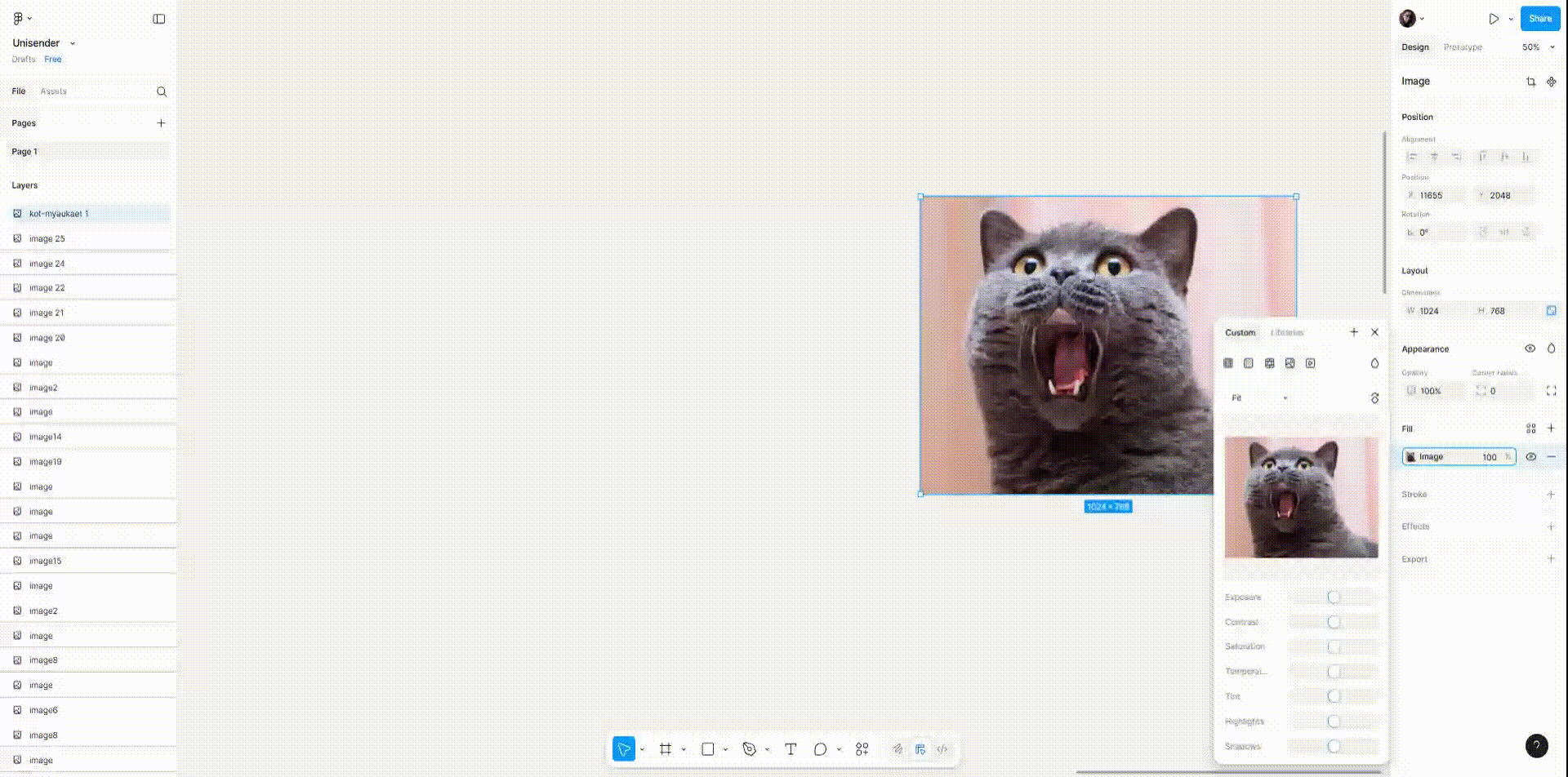Open the Fit image mode dropdown

[1259, 398]
